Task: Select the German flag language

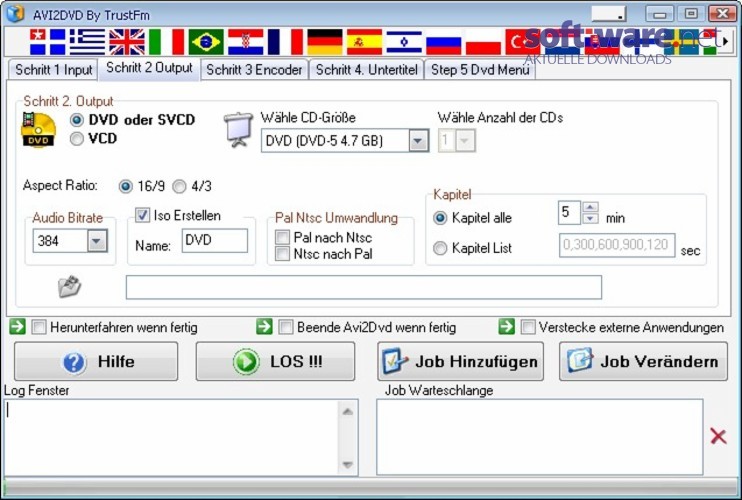Action: [325, 42]
